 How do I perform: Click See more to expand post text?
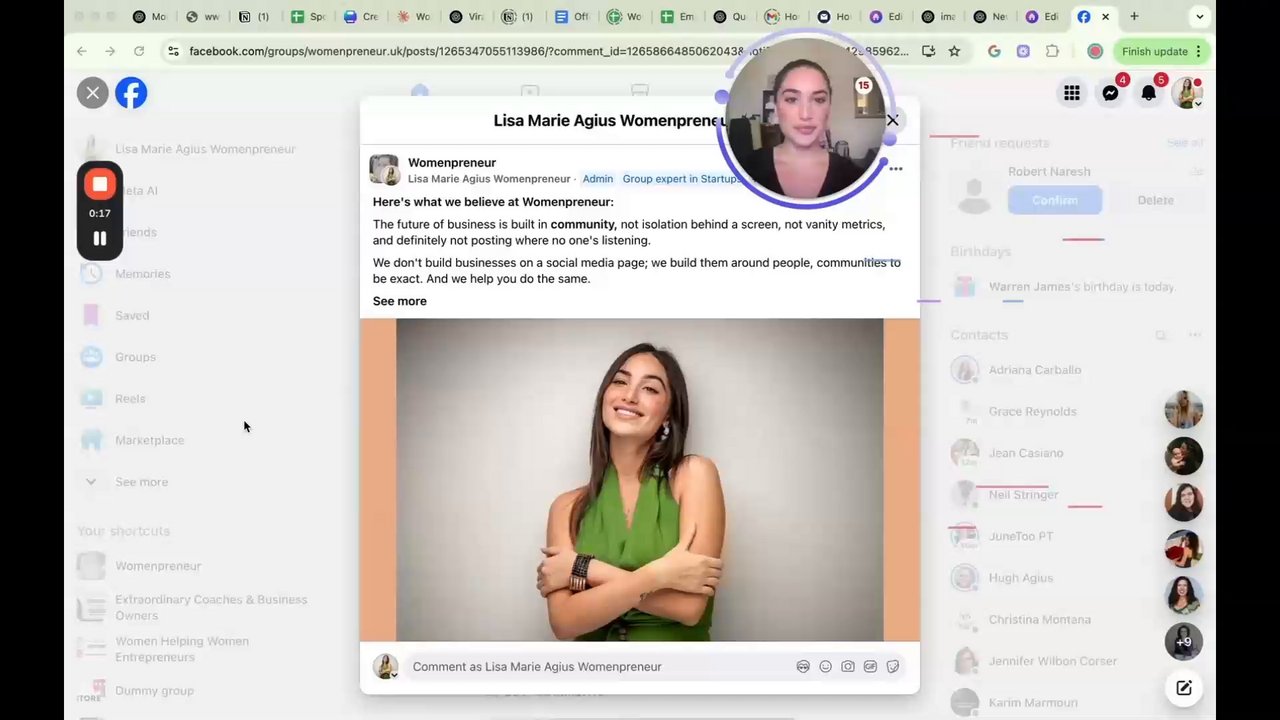tap(400, 301)
